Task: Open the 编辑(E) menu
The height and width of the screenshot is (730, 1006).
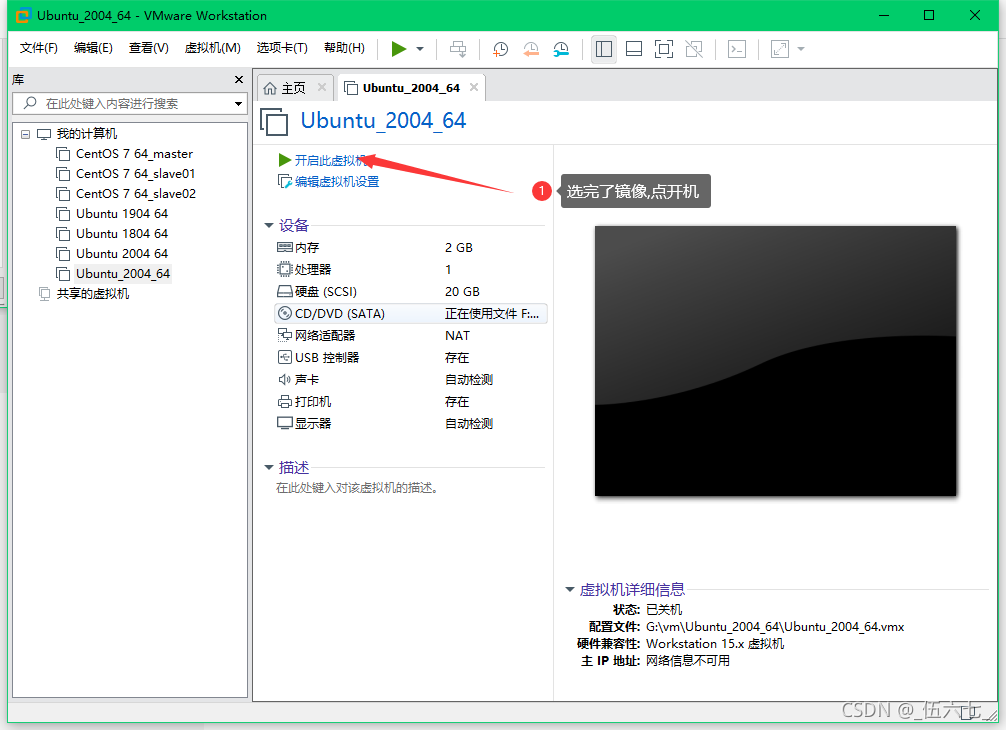Action: [93, 48]
